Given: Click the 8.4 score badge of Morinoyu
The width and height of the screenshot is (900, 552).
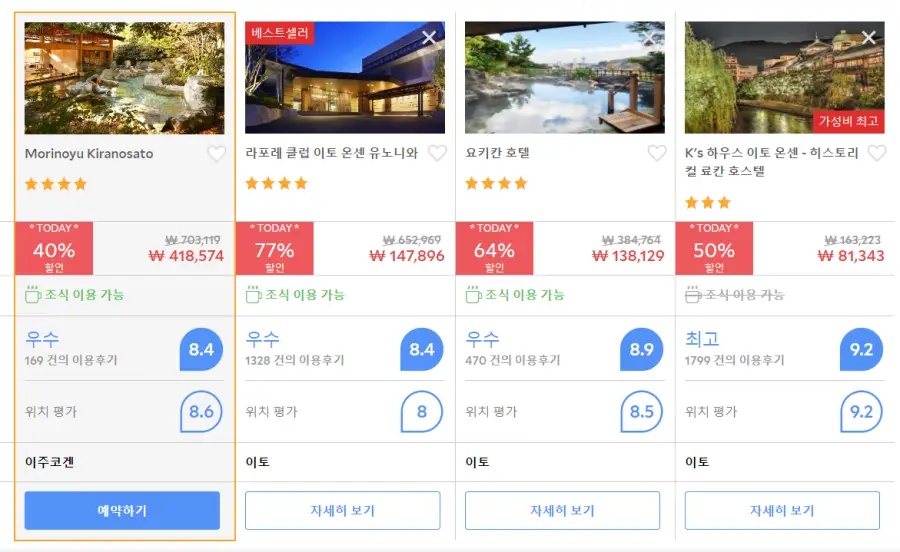Looking at the screenshot, I should pyautogui.click(x=201, y=349).
